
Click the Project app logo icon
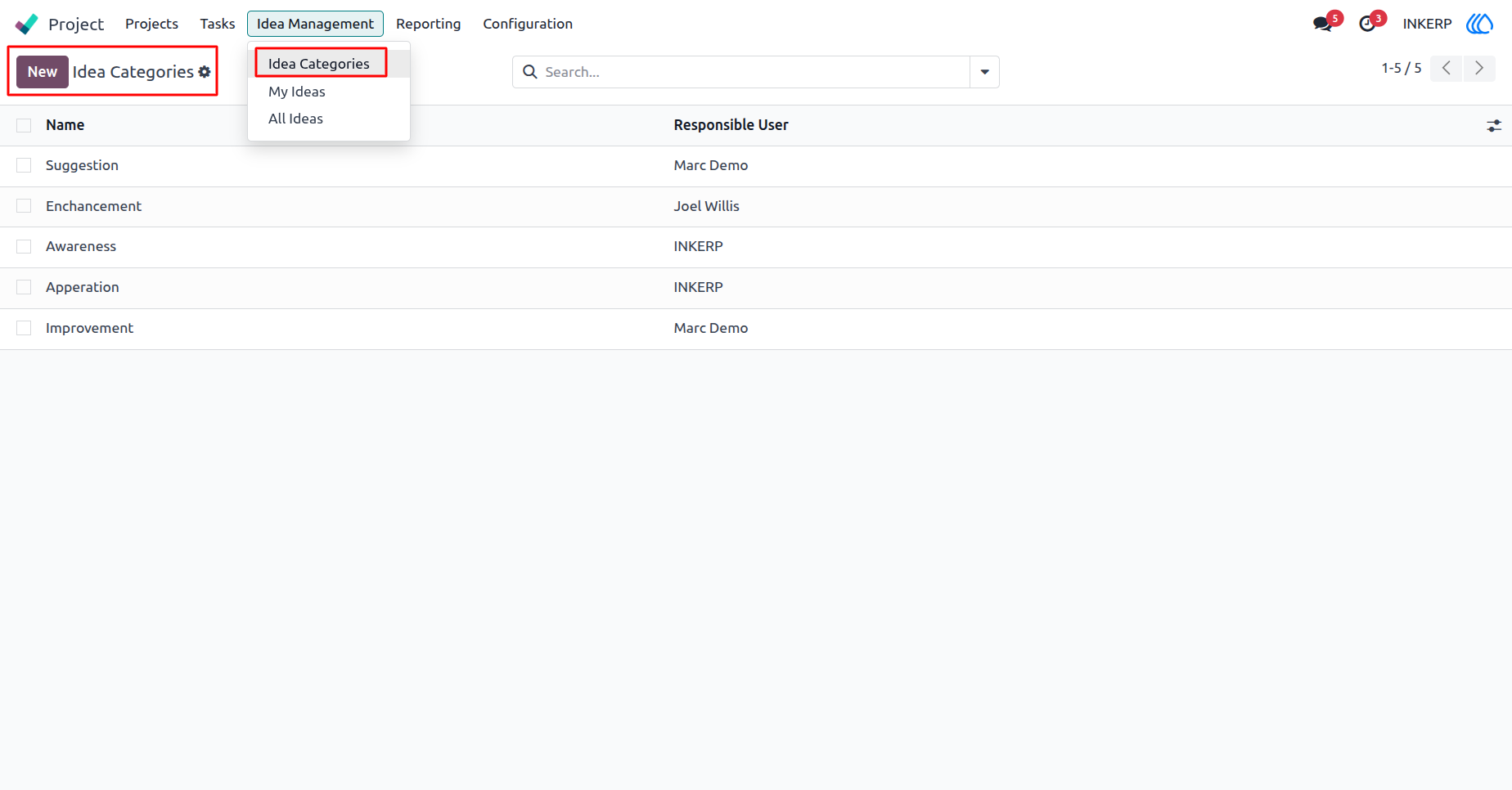(x=26, y=24)
